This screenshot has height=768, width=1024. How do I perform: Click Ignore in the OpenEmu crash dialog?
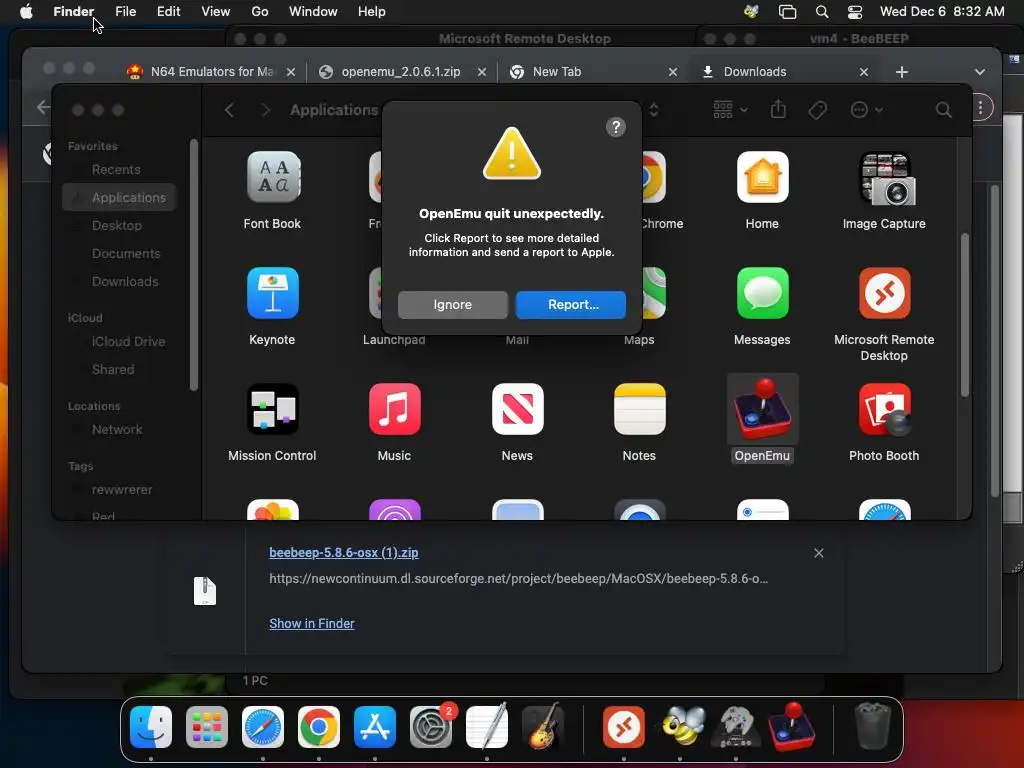453,305
